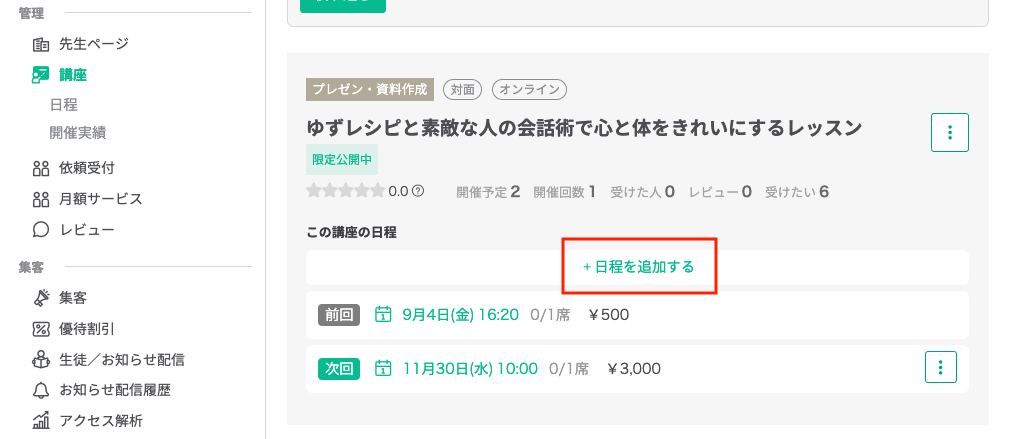This screenshot has height=439, width=1011.
Task: Open the course three-dot options menu
Action: point(950,133)
